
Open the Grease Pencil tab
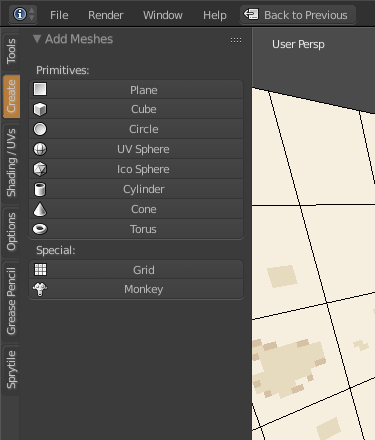(11, 301)
